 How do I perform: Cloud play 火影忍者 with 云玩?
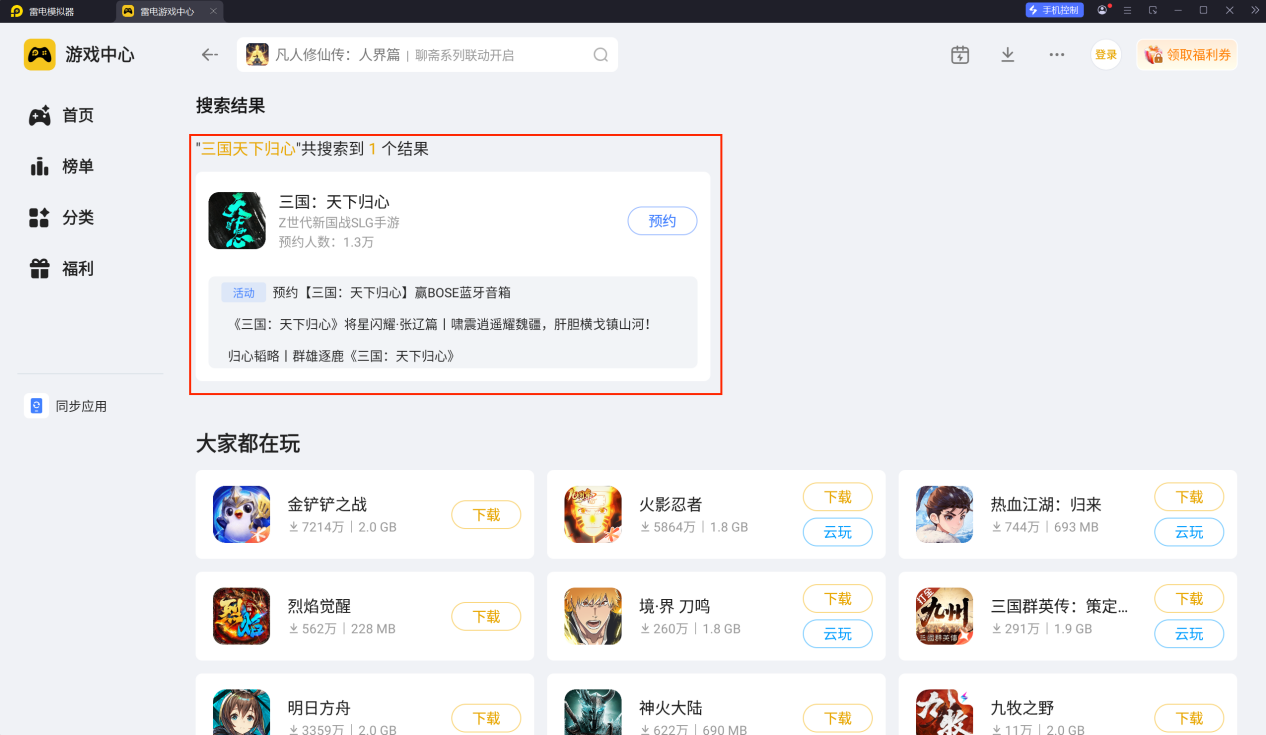click(x=838, y=532)
